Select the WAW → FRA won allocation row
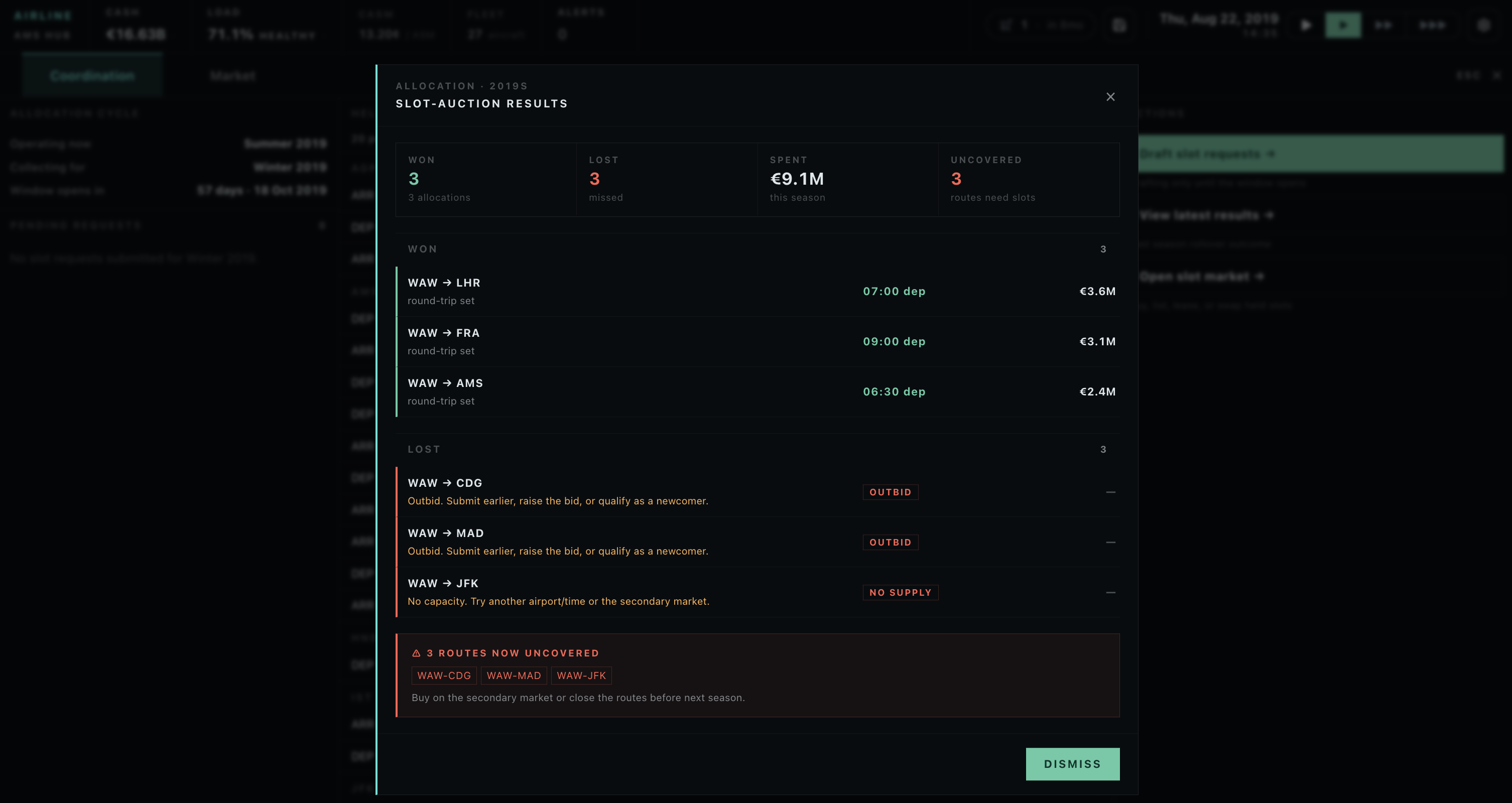The height and width of the screenshot is (803, 1512). (757, 342)
